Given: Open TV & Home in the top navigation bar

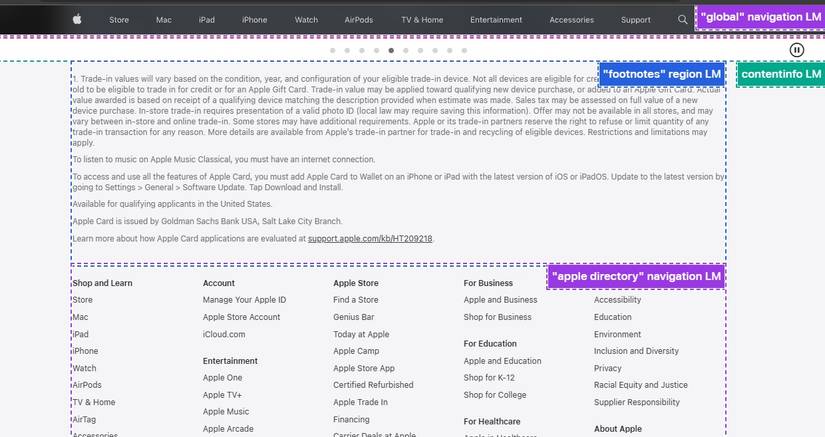Looking at the screenshot, I should pos(422,20).
